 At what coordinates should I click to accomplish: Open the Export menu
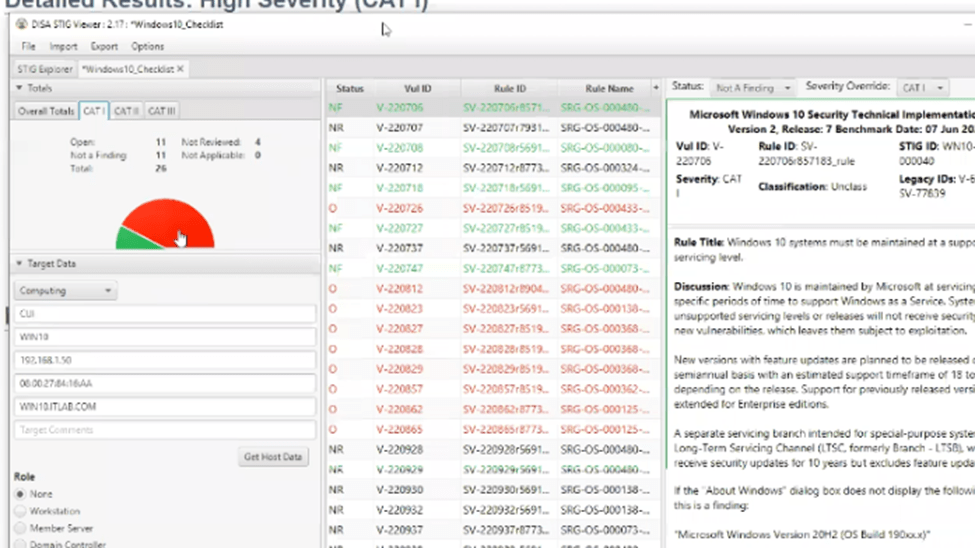coord(104,46)
